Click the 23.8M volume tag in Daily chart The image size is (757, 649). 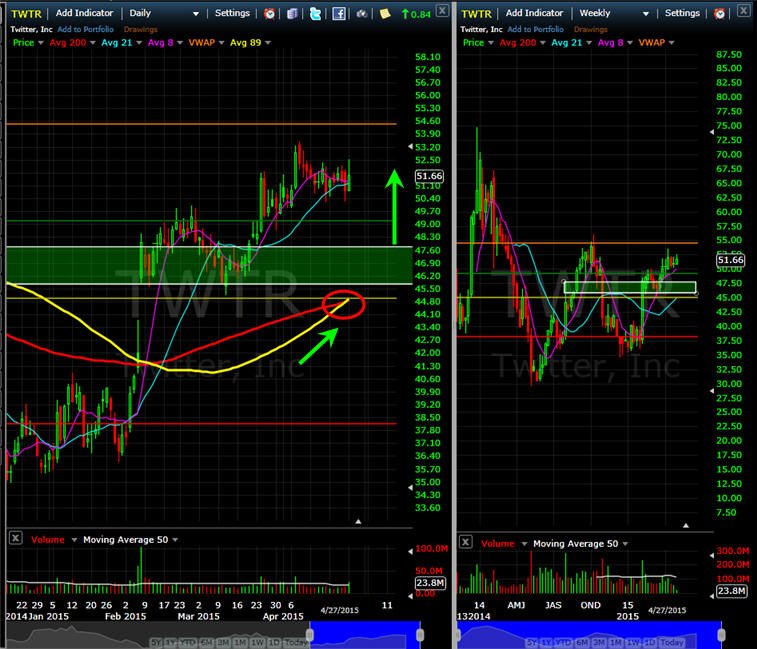pyautogui.click(x=429, y=583)
